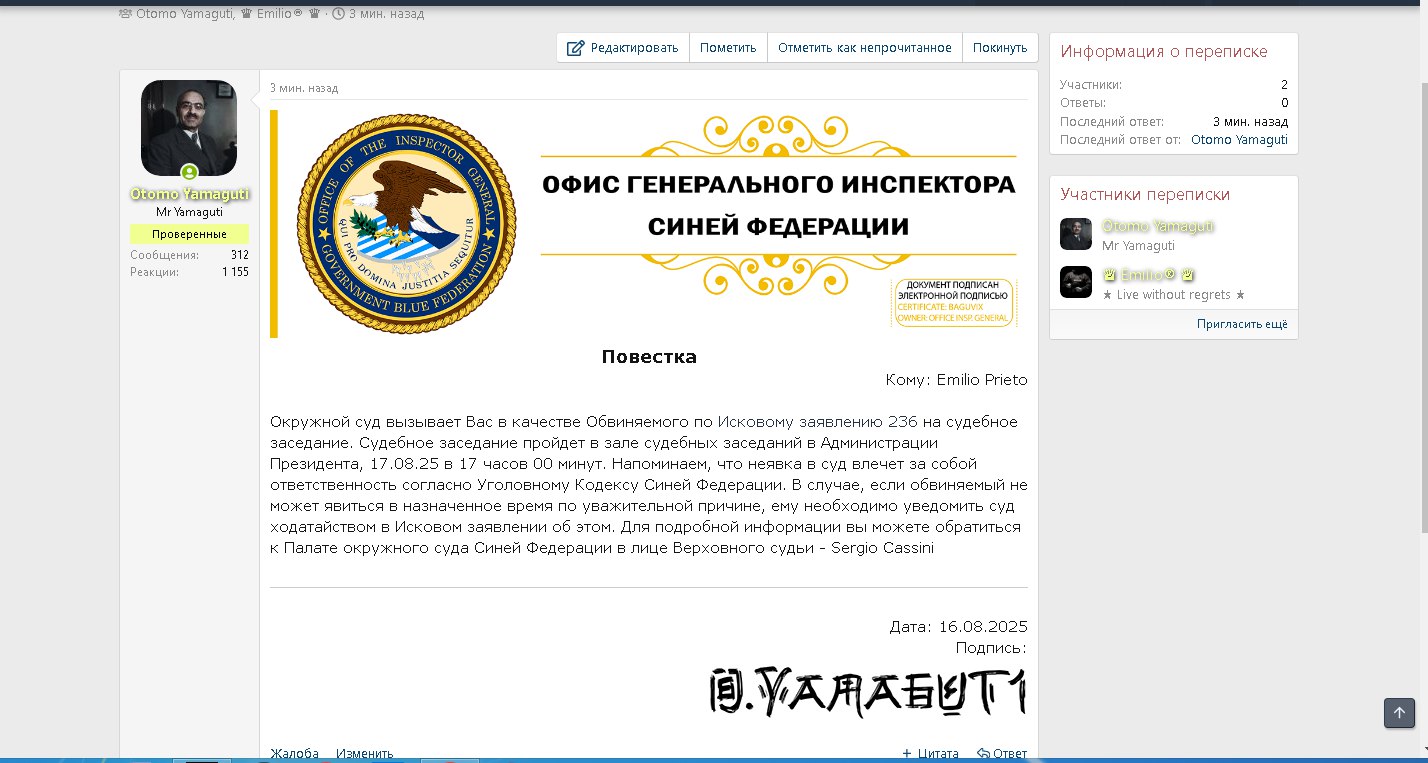The width and height of the screenshot is (1428, 763).
Task: Reply to the post with Ответ
Action: coord(1002,754)
